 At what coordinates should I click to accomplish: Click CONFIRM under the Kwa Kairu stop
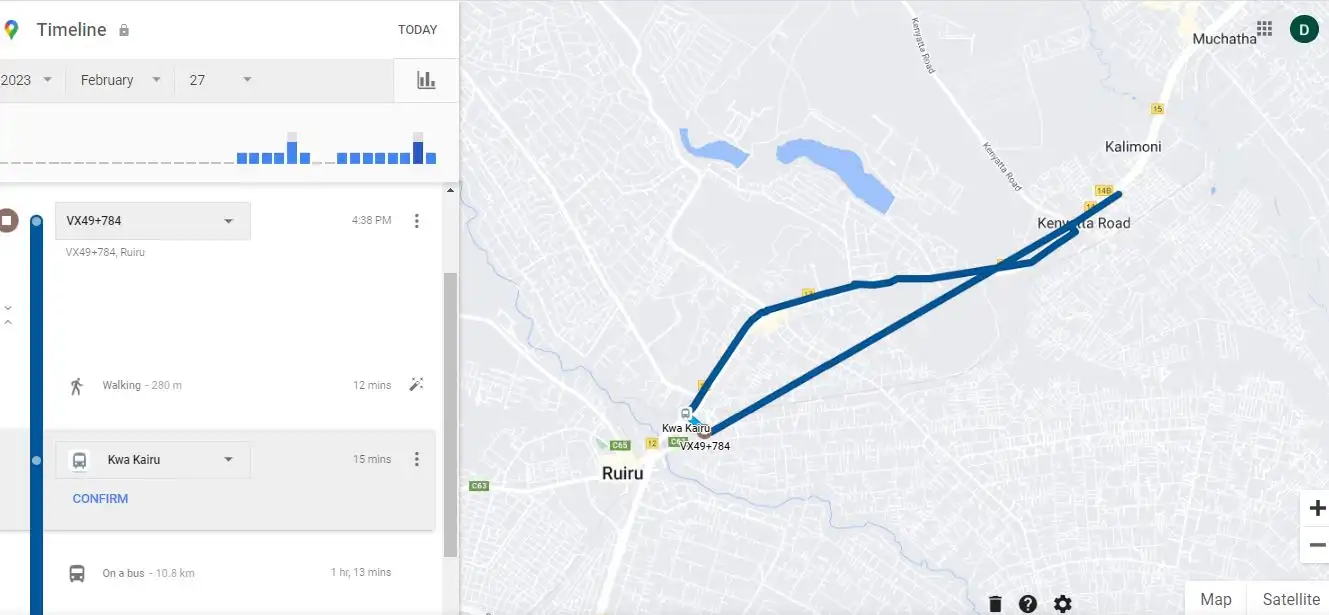(99, 498)
